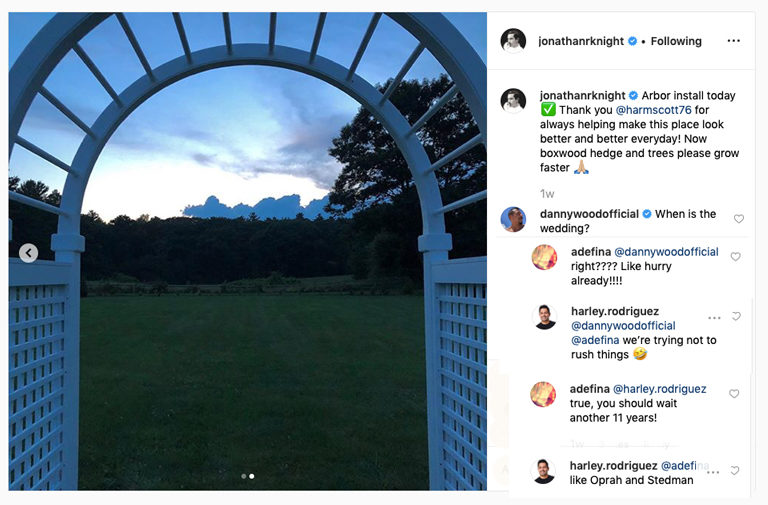Image resolution: width=768 pixels, height=505 pixels.
Task: Open the jonathanrknight username in the header
Action: click(581, 41)
